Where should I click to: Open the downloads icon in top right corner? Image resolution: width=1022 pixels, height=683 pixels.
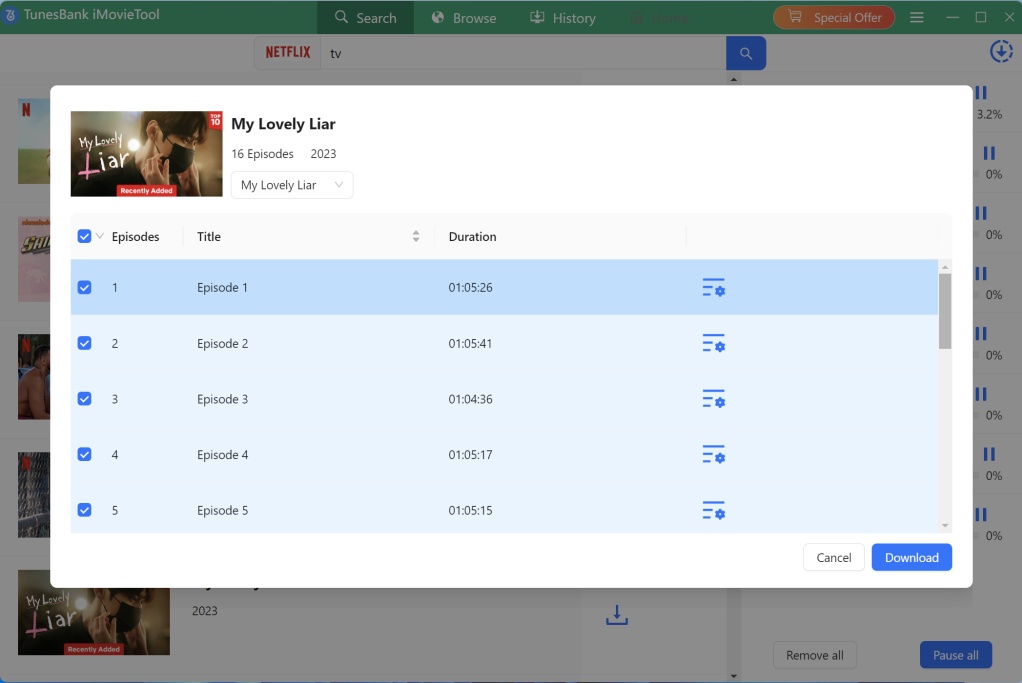1001,51
